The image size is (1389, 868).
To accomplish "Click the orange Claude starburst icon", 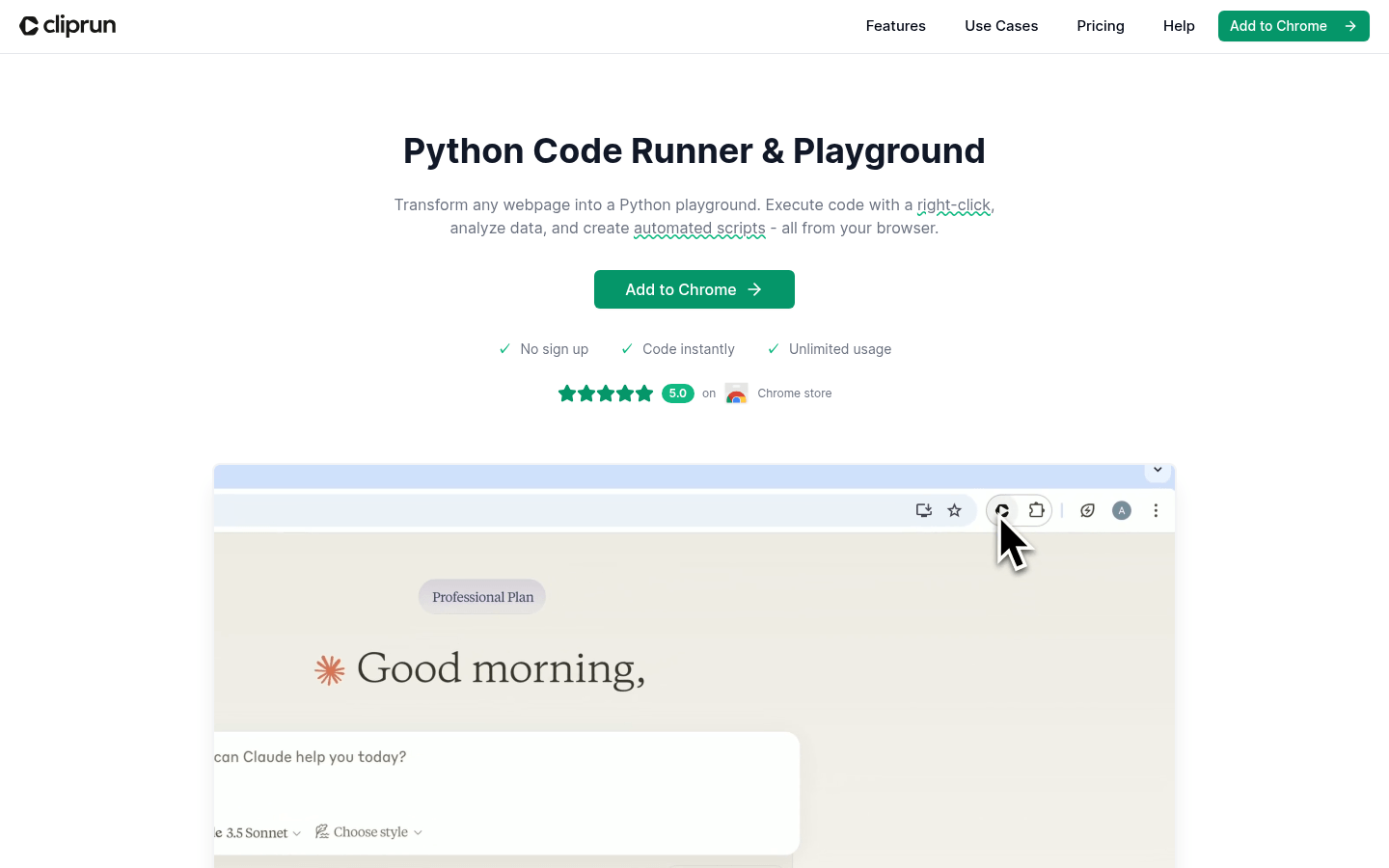I will point(330,669).
